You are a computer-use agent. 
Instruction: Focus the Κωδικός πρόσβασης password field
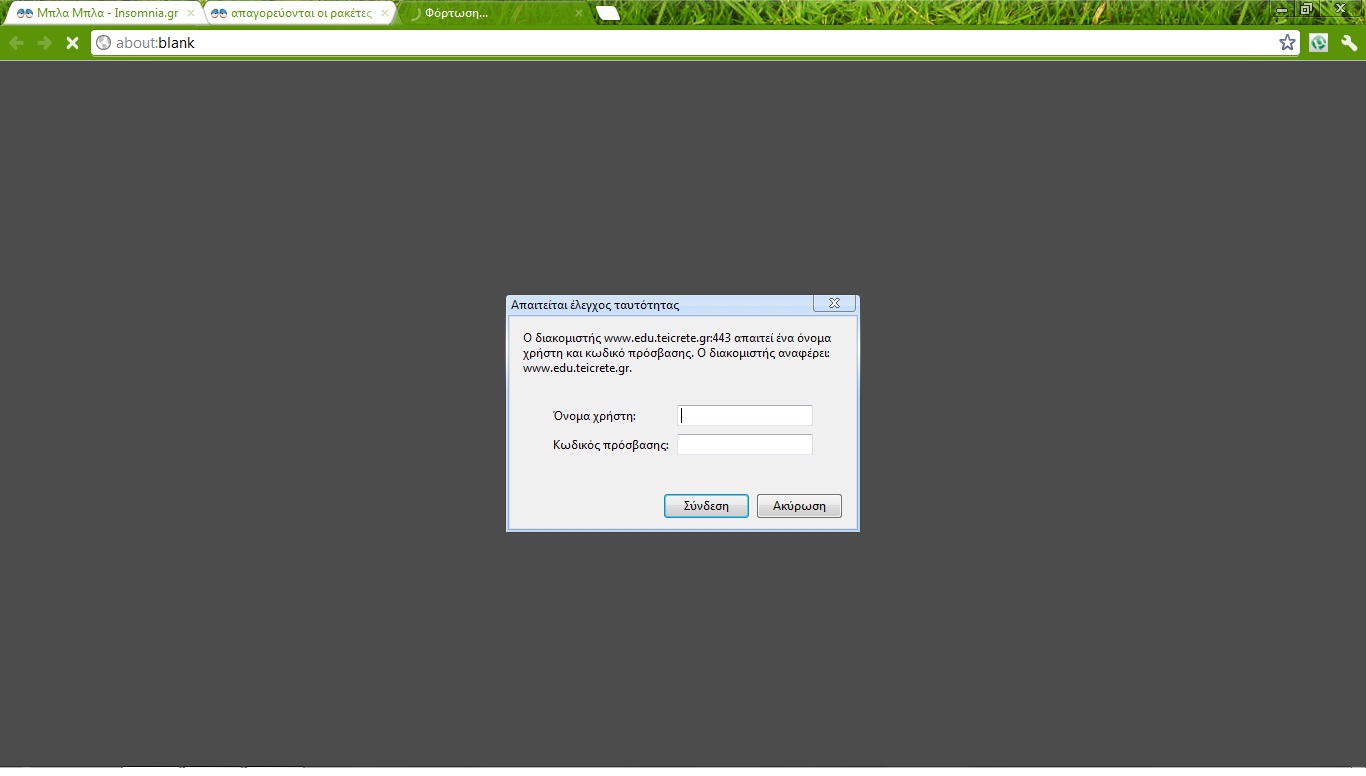point(745,444)
